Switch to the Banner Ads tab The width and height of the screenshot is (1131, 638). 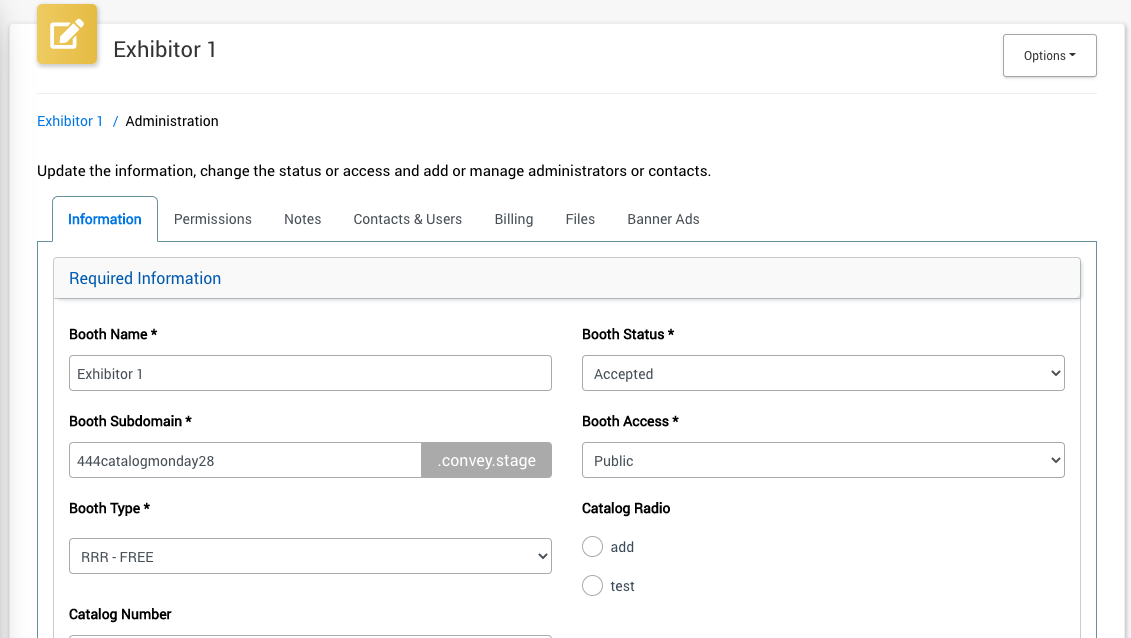click(663, 219)
